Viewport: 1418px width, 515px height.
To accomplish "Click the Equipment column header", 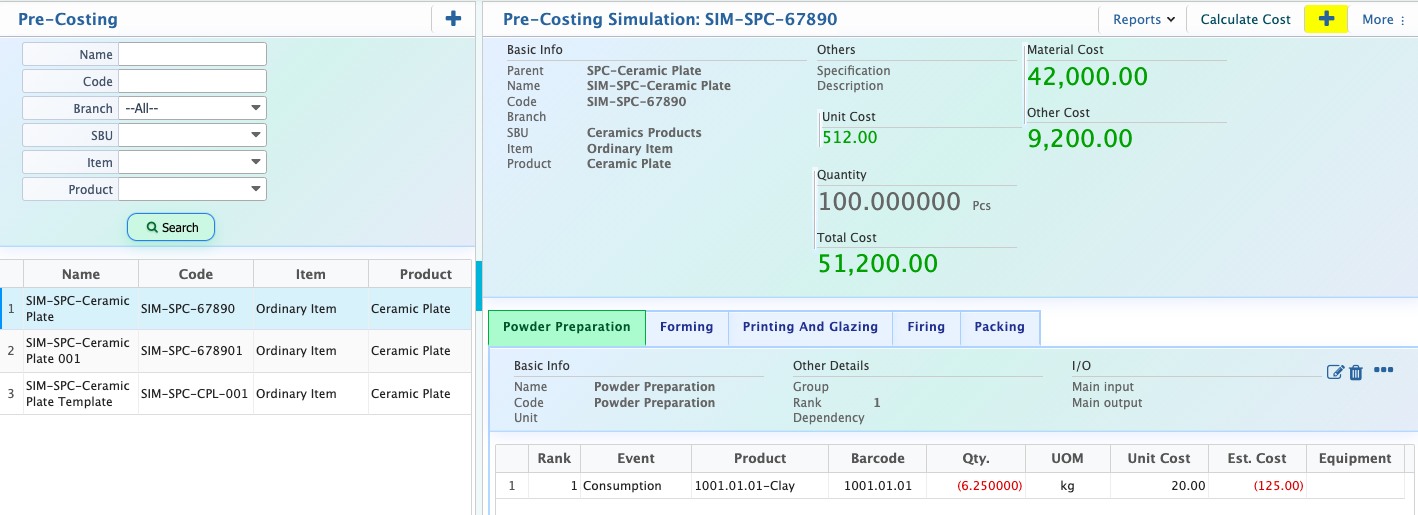I will (1355, 458).
